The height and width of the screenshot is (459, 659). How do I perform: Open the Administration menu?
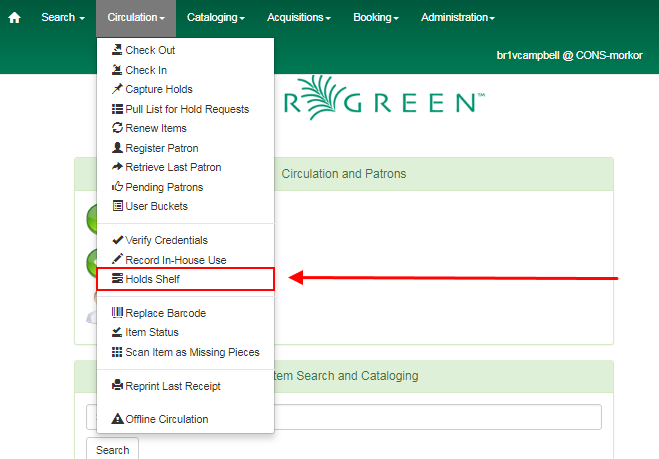tap(457, 18)
